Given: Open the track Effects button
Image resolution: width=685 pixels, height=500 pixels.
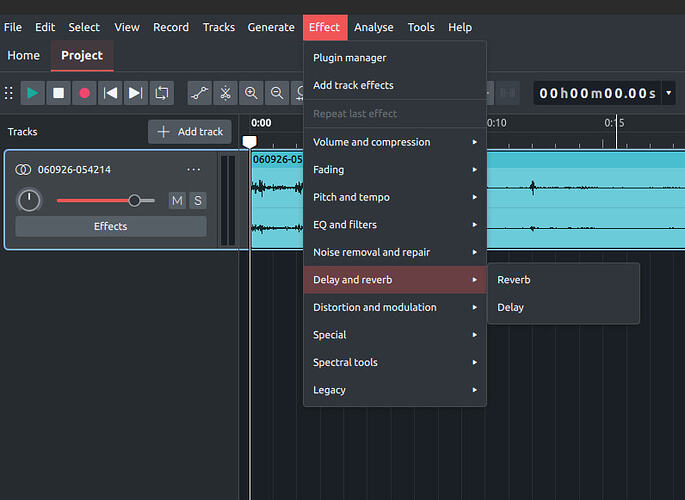Looking at the screenshot, I should pyautogui.click(x=111, y=226).
